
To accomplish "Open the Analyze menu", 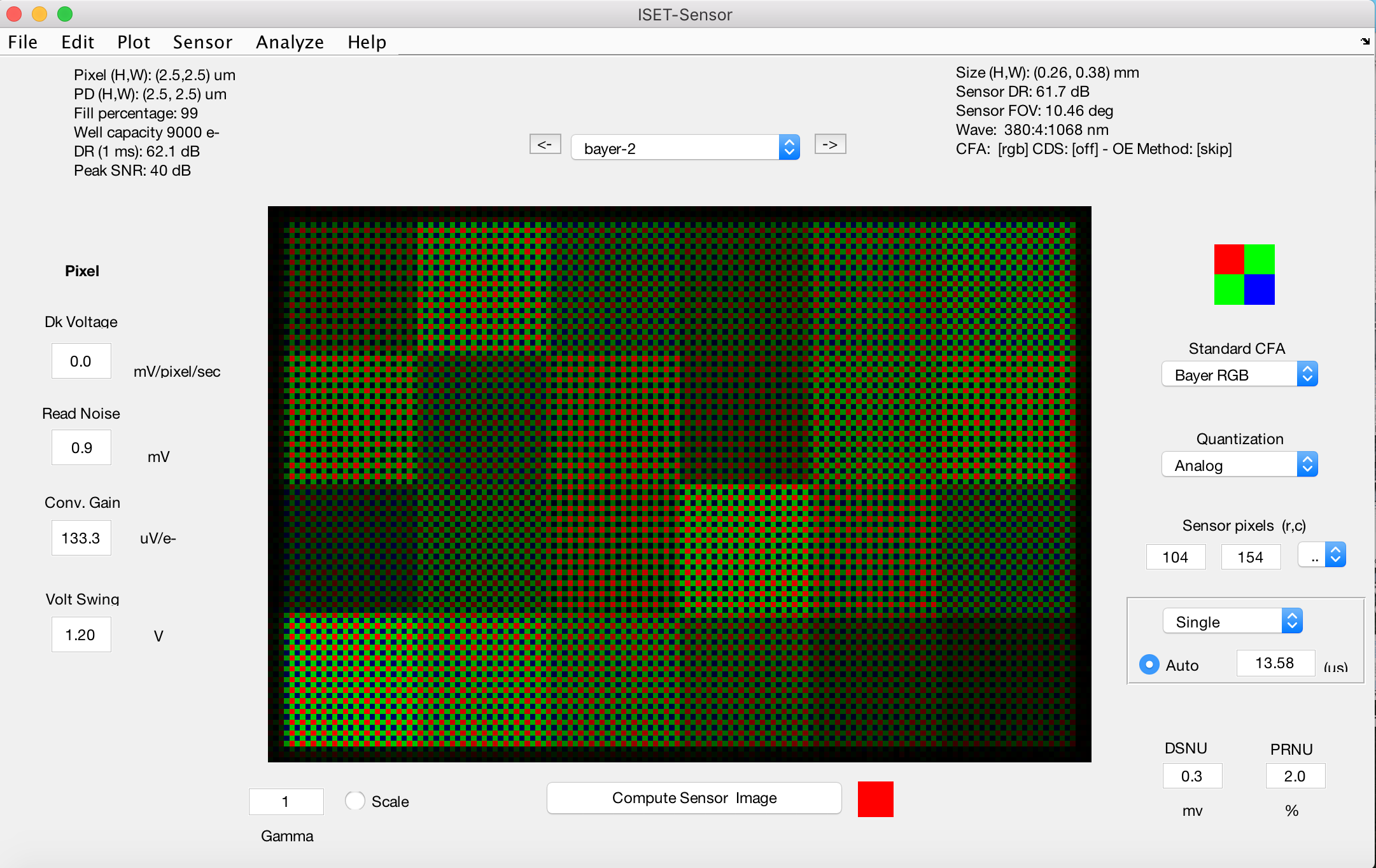I will click(290, 42).
